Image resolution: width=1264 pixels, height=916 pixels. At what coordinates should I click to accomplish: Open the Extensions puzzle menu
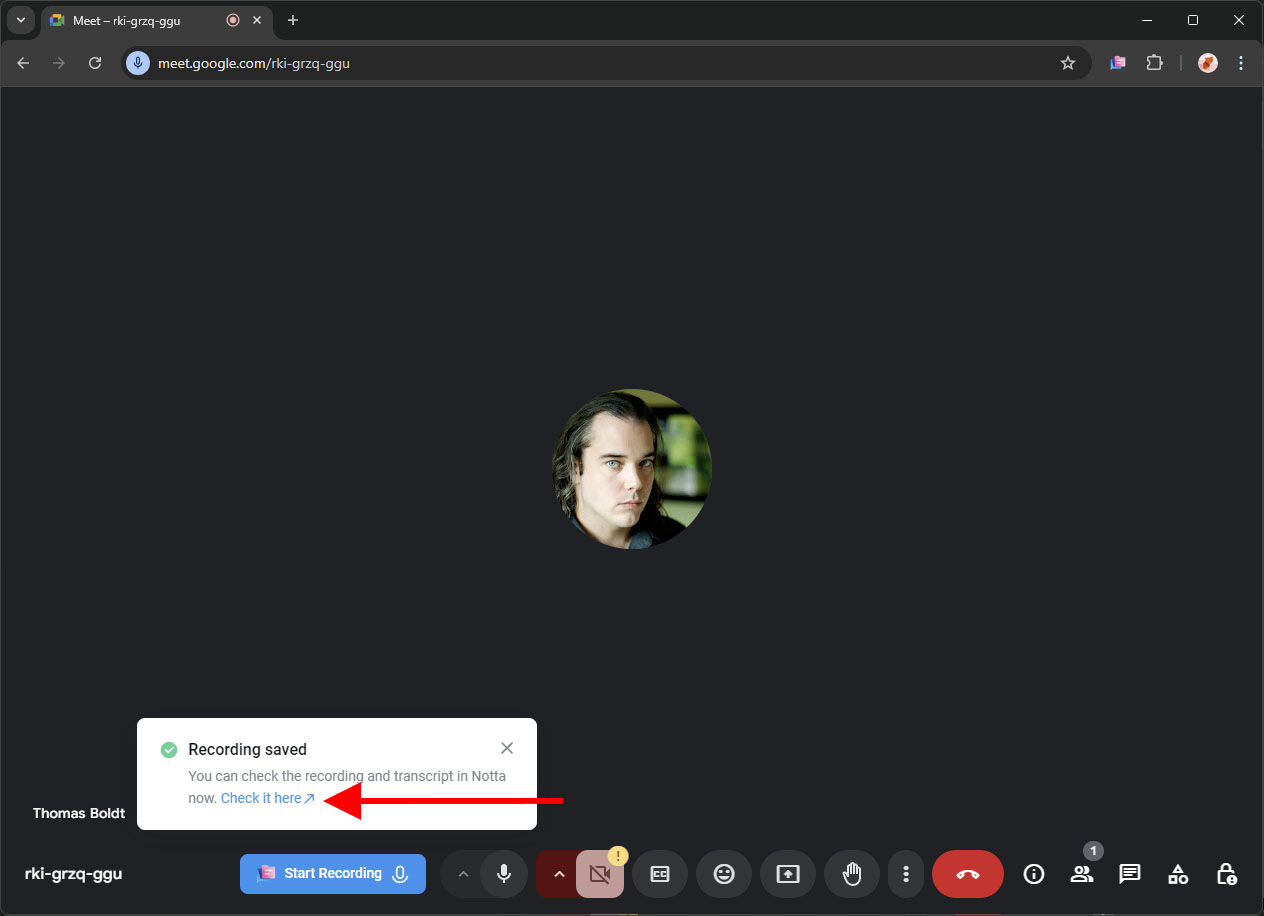click(1155, 63)
